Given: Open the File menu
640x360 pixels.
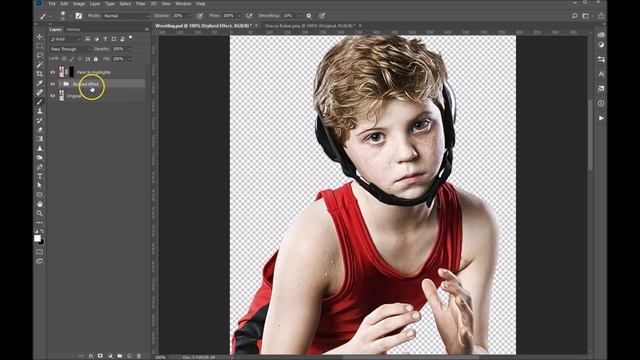Looking at the screenshot, I should click(52, 4).
